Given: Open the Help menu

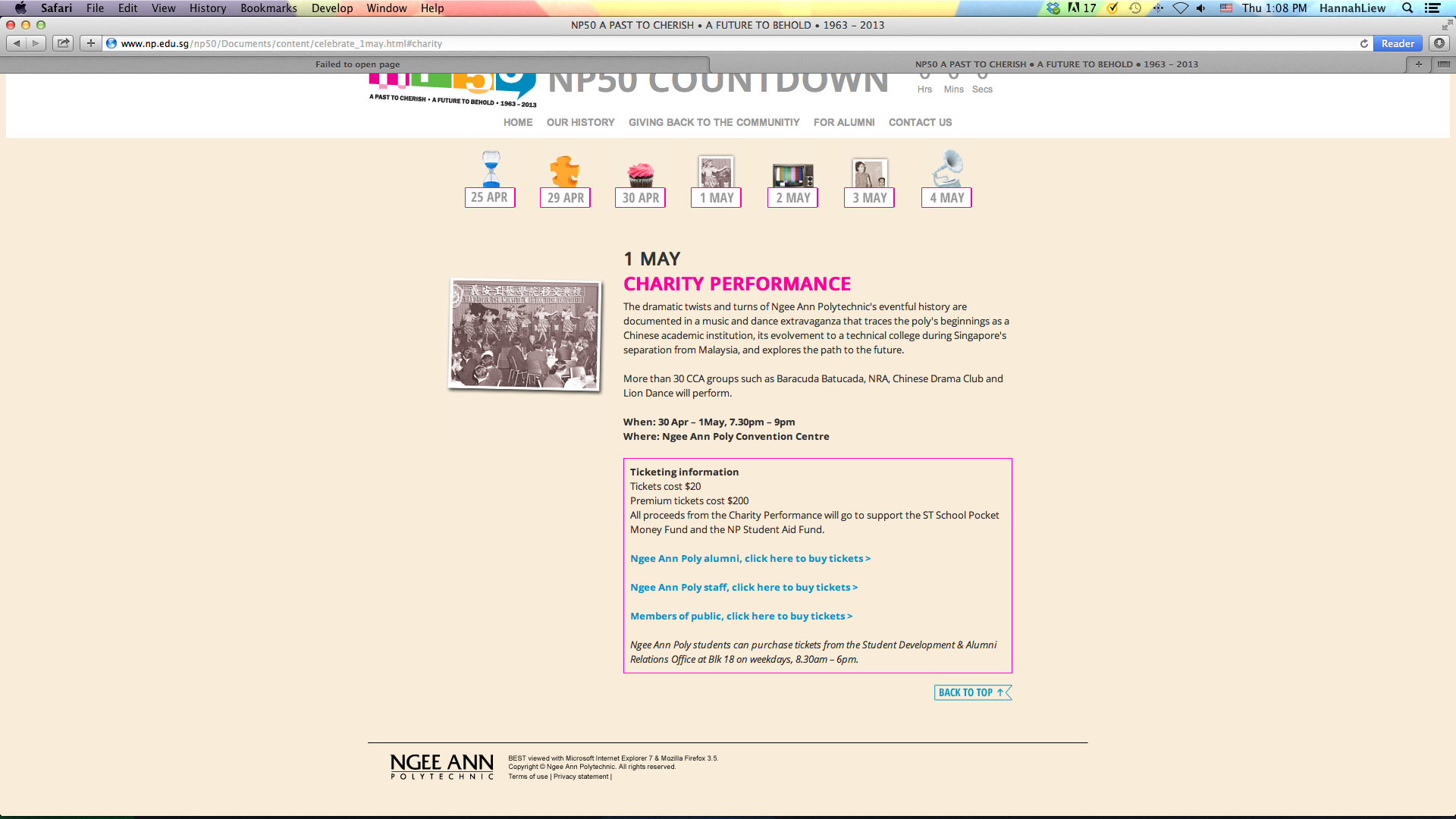Looking at the screenshot, I should click(x=432, y=8).
